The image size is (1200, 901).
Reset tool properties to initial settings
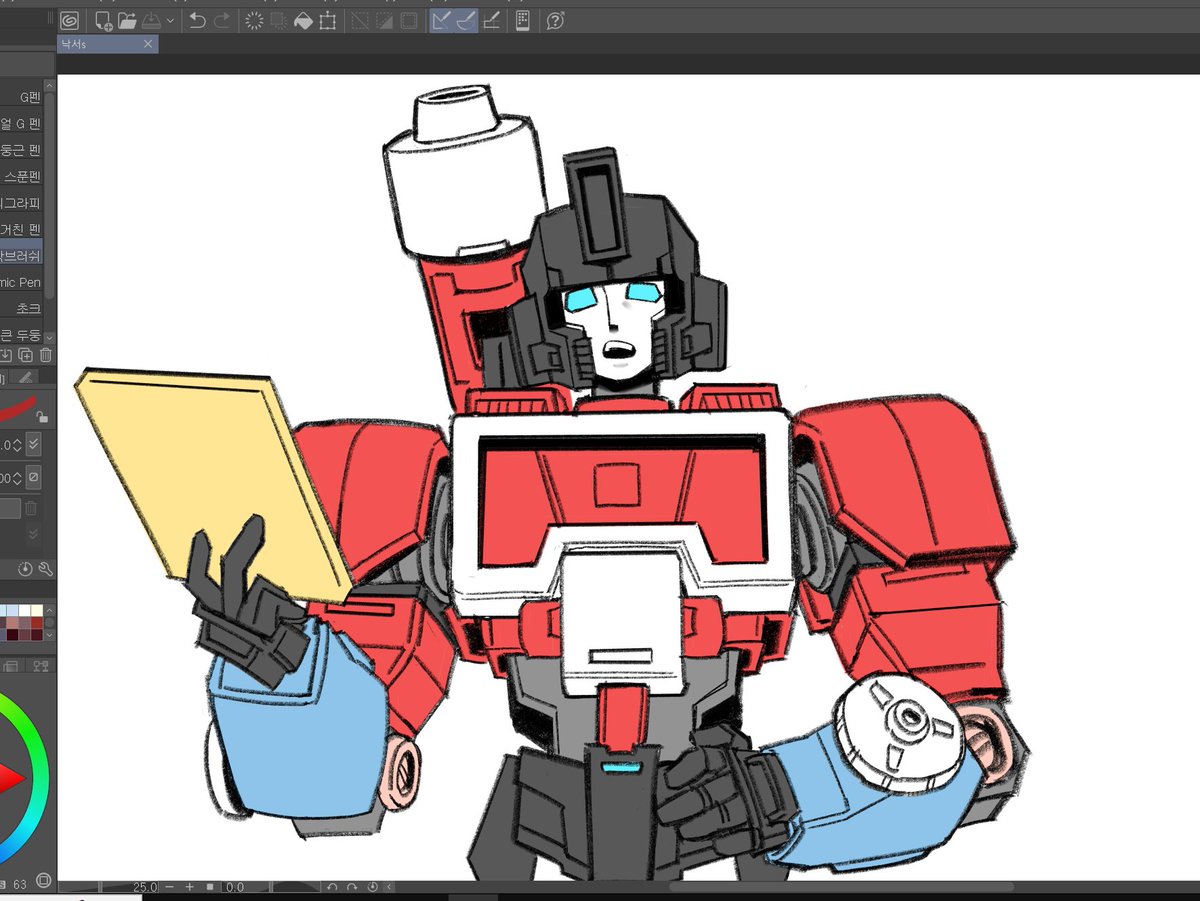click(x=26, y=569)
